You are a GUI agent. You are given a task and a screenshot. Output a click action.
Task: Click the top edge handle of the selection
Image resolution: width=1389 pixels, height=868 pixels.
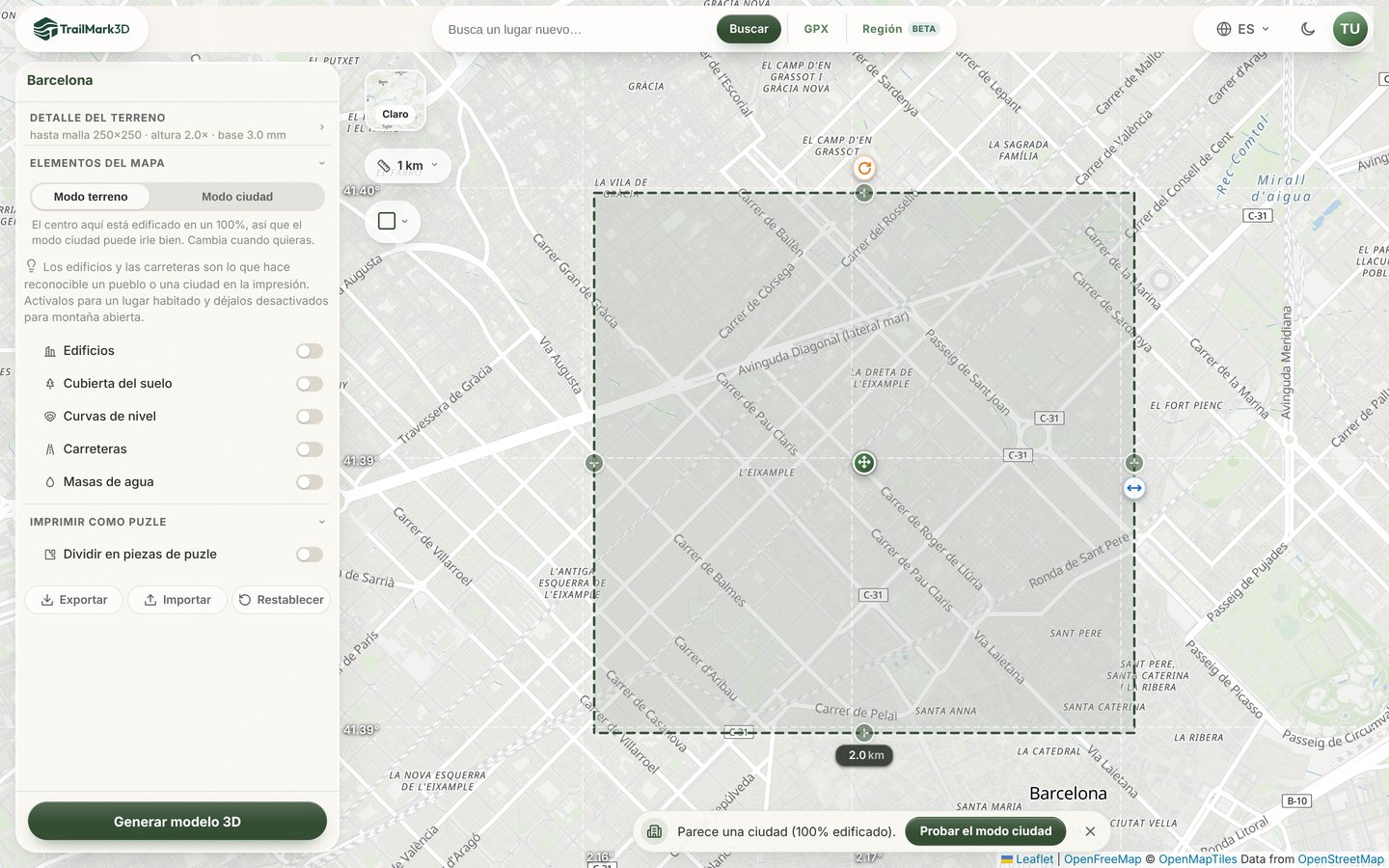(x=864, y=193)
